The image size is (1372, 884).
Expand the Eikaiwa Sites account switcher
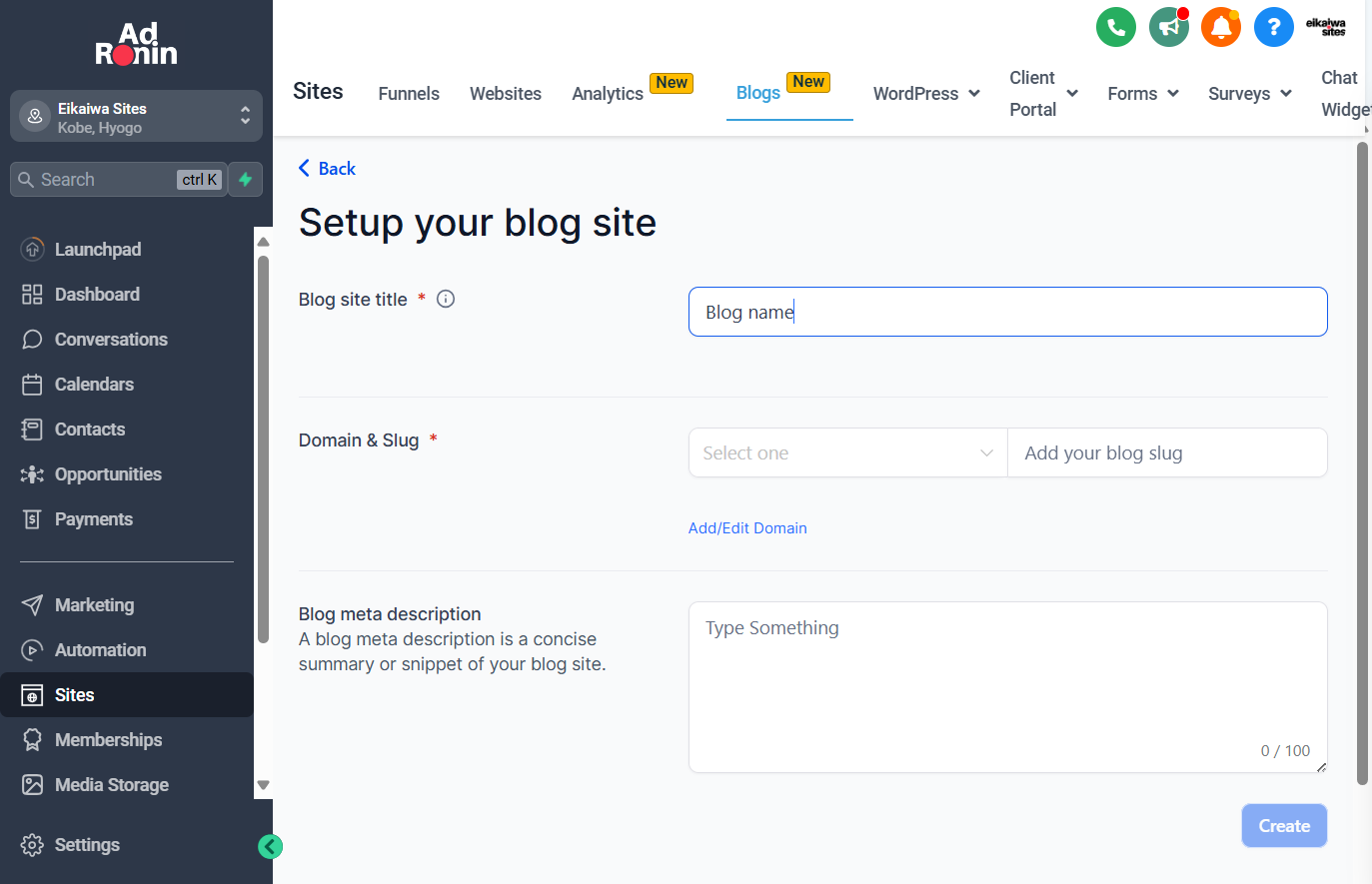(x=136, y=117)
